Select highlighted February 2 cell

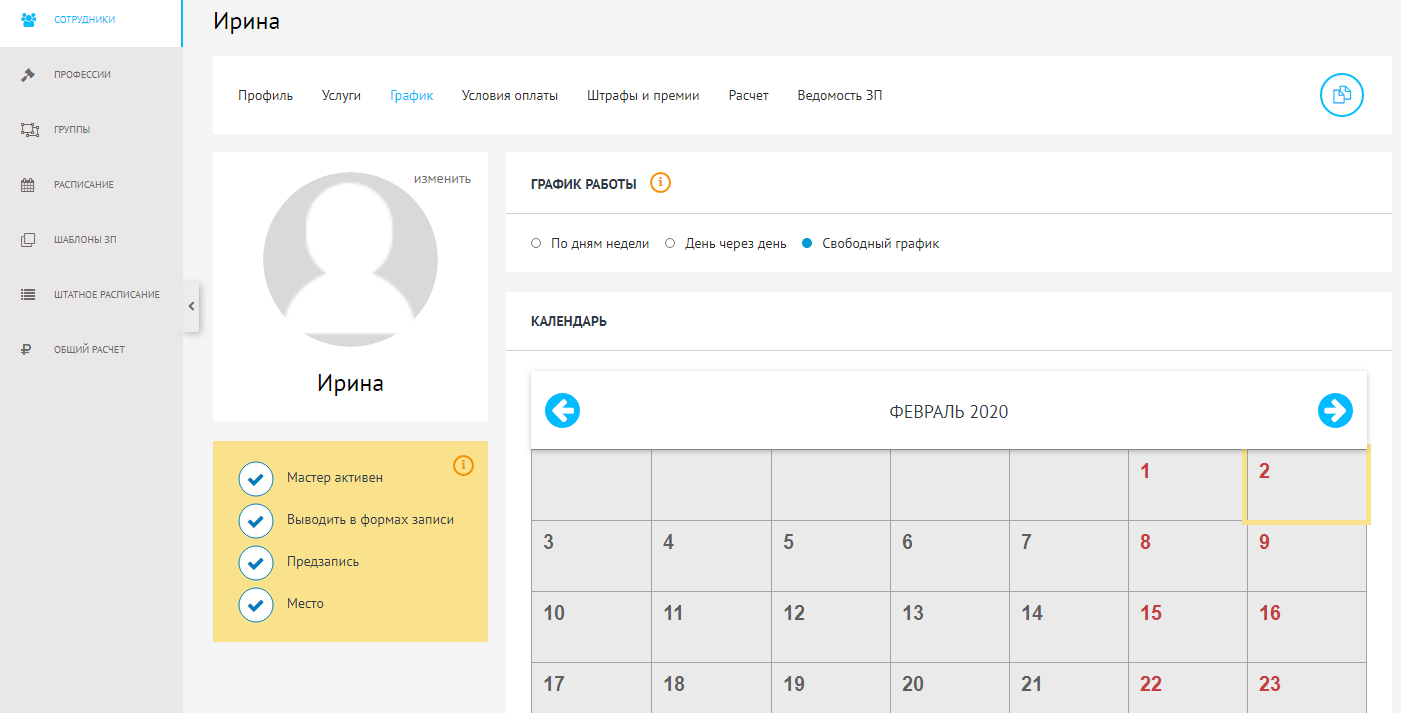[x=1306, y=485]
